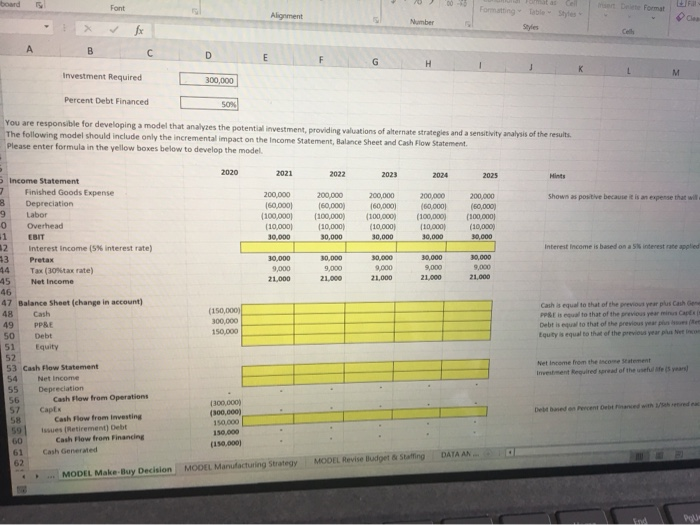This screenshot has width=700, height=525.
Task: Click the 'Income Statement' heading cell
Action: pyautogui.click(x=44, y=181)
